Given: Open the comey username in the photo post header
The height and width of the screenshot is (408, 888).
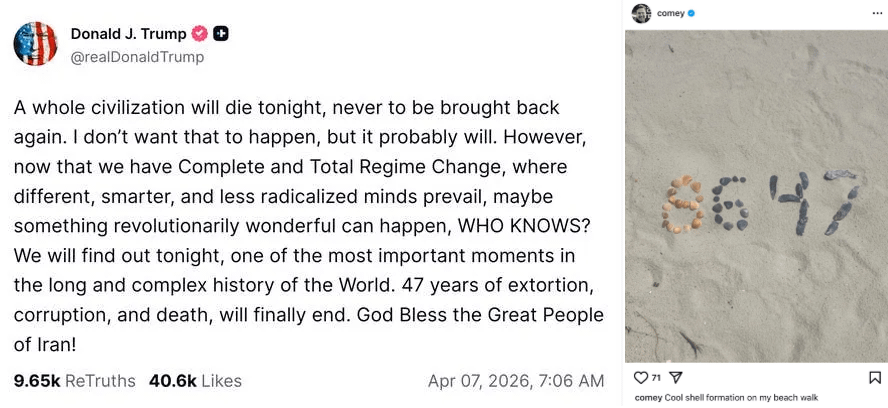Looking at the screenshot, I should 670,13.
